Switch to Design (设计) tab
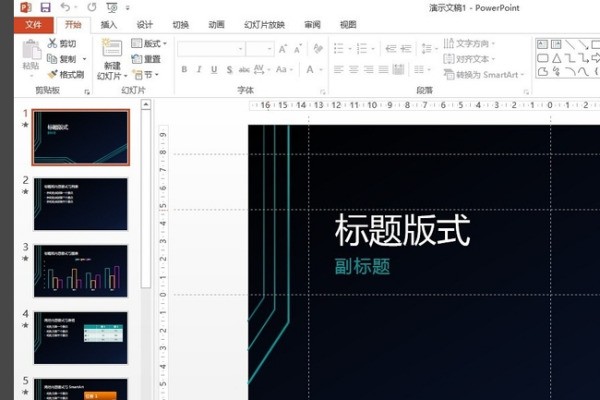The image size is (600, 400). (x=145, y=25)
